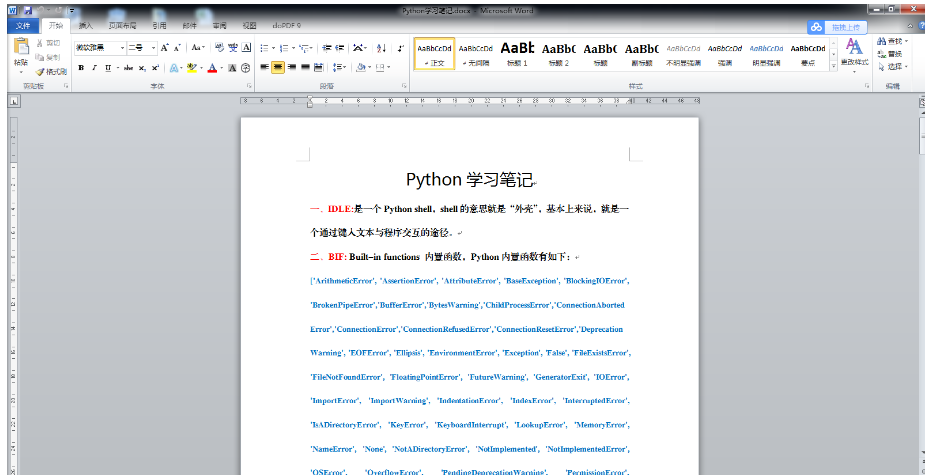Open the Multilevel list dropdown
The image size is (925, 475).
click(307, 48)
